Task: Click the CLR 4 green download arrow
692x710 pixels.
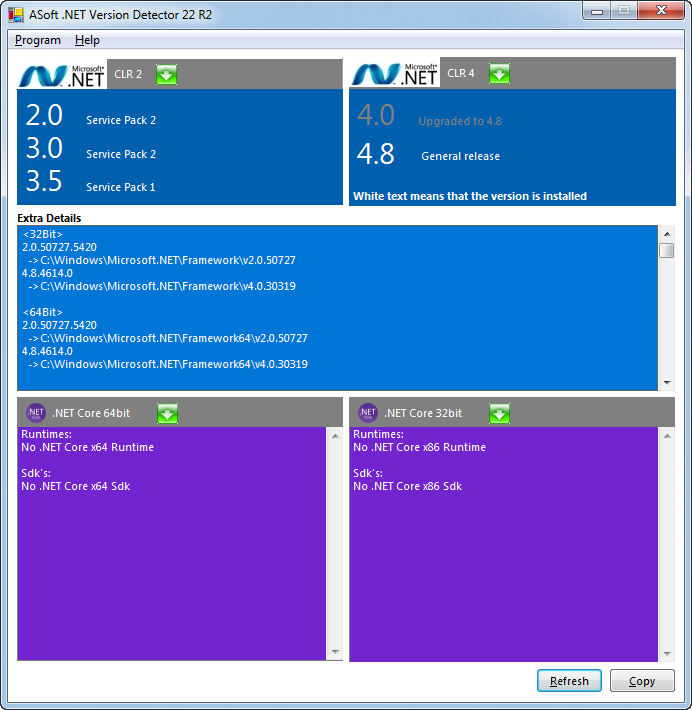Action: click(x=499, y=73)
